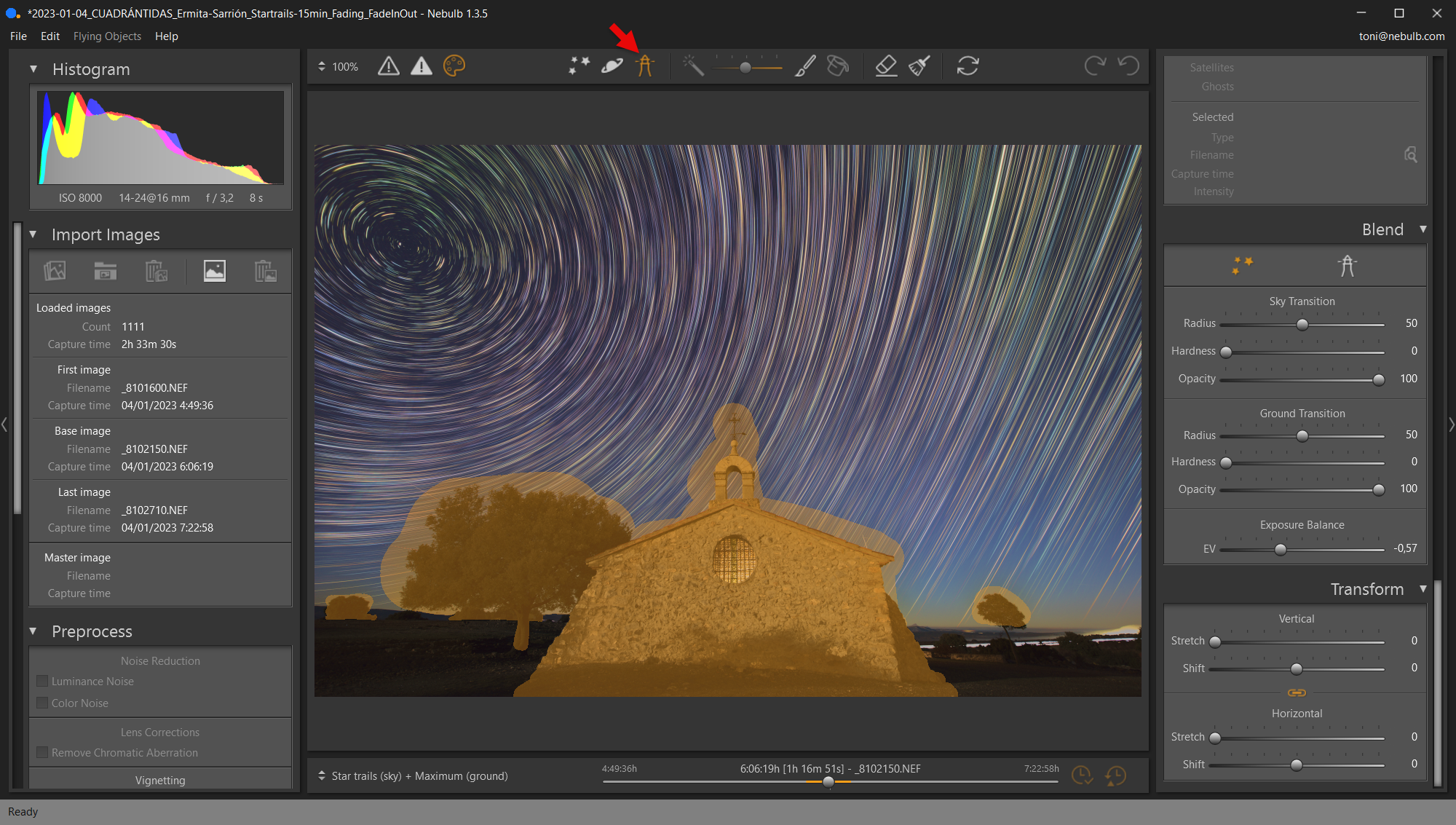Click the tower icon in Blend panel
This screenshot has width=1456, height=825.
[x=1348, y=266]
